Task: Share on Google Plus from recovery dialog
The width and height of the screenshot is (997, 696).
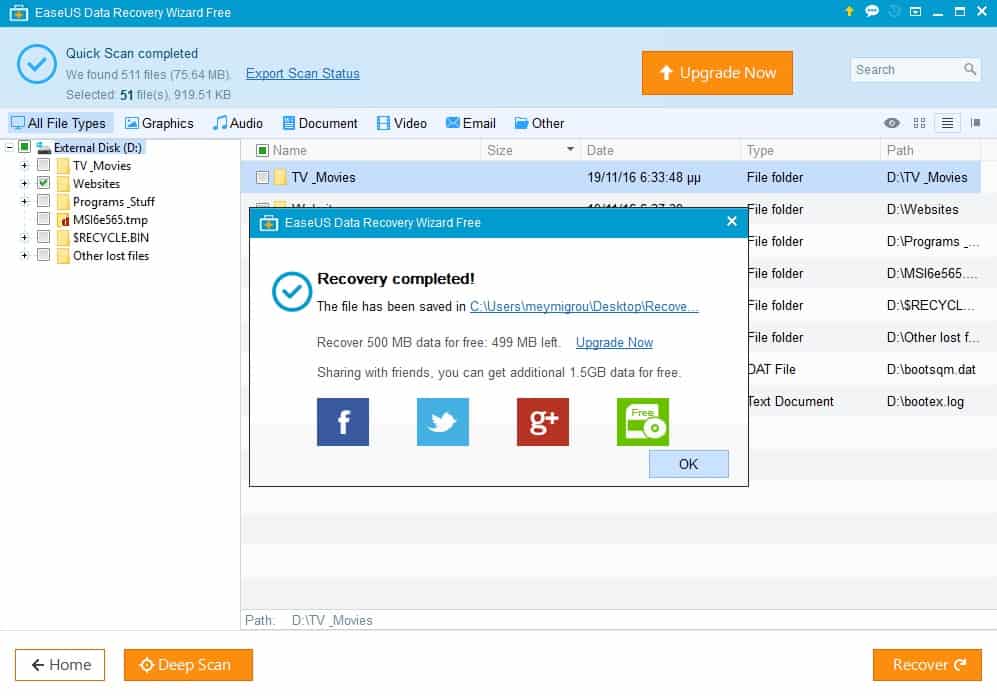Action: [542, 422]
